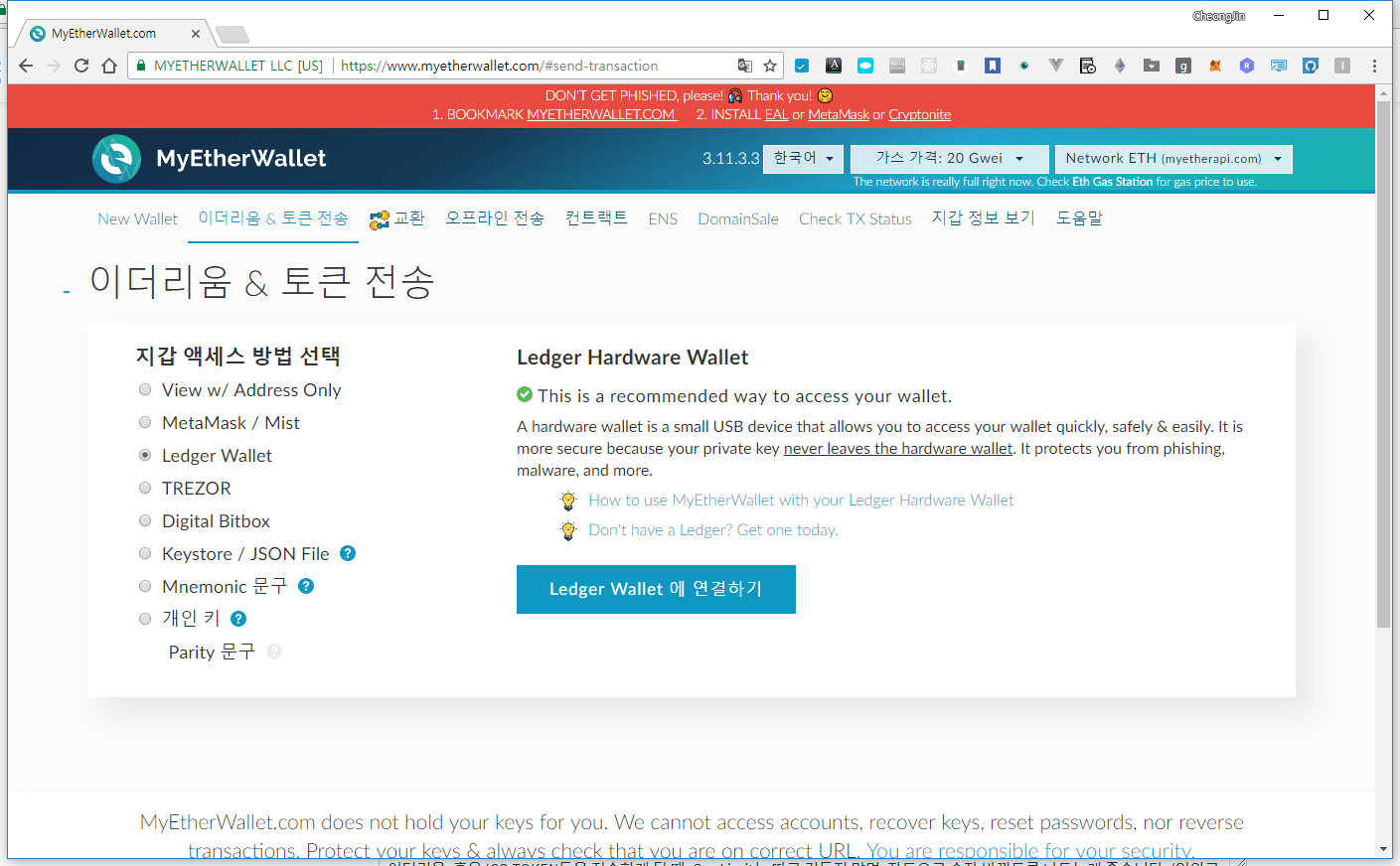Image resolution: width=1400 pixels, height=866 pixels.
Task: Select MetaMask / Mist radio button
Action: [145, 423]
